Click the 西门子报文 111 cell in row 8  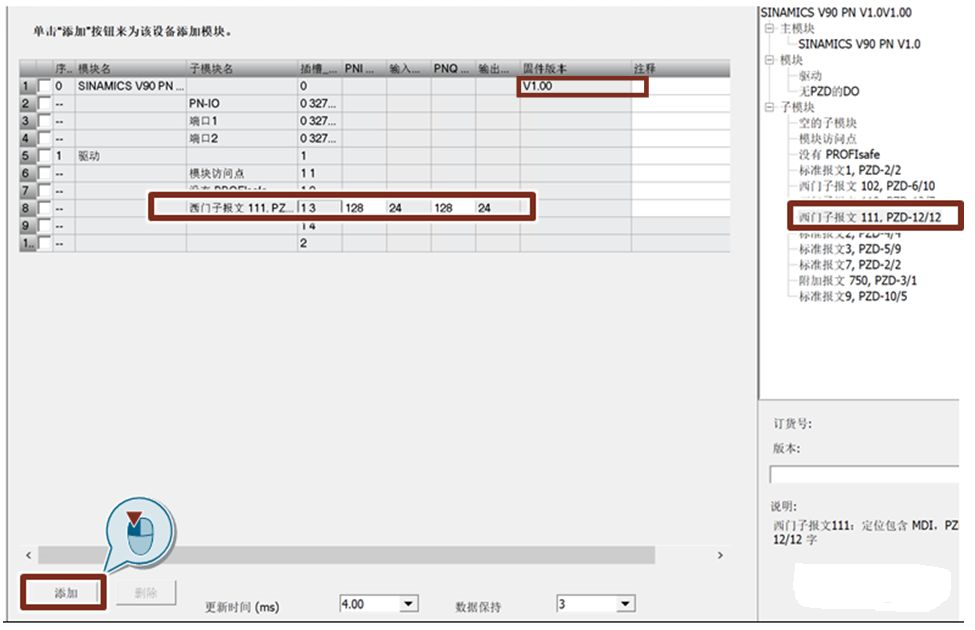(242, 208)
